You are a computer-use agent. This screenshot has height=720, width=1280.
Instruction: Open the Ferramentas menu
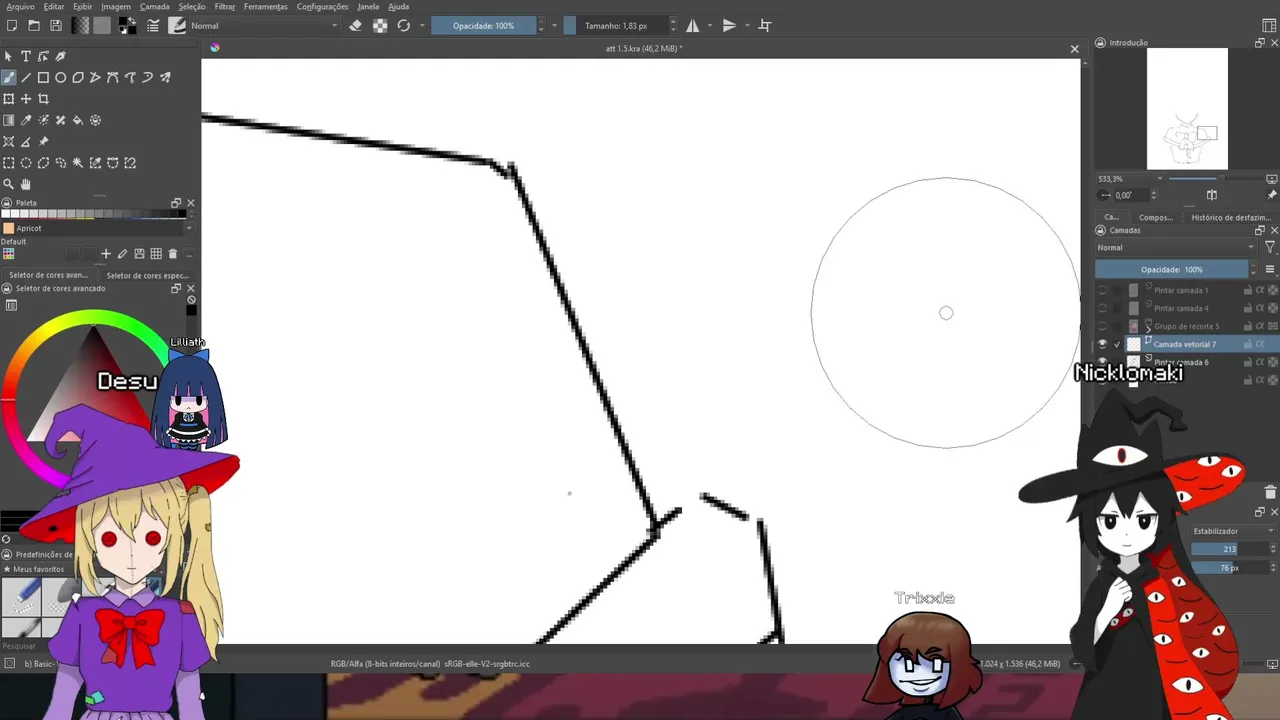tap(266, 6)
